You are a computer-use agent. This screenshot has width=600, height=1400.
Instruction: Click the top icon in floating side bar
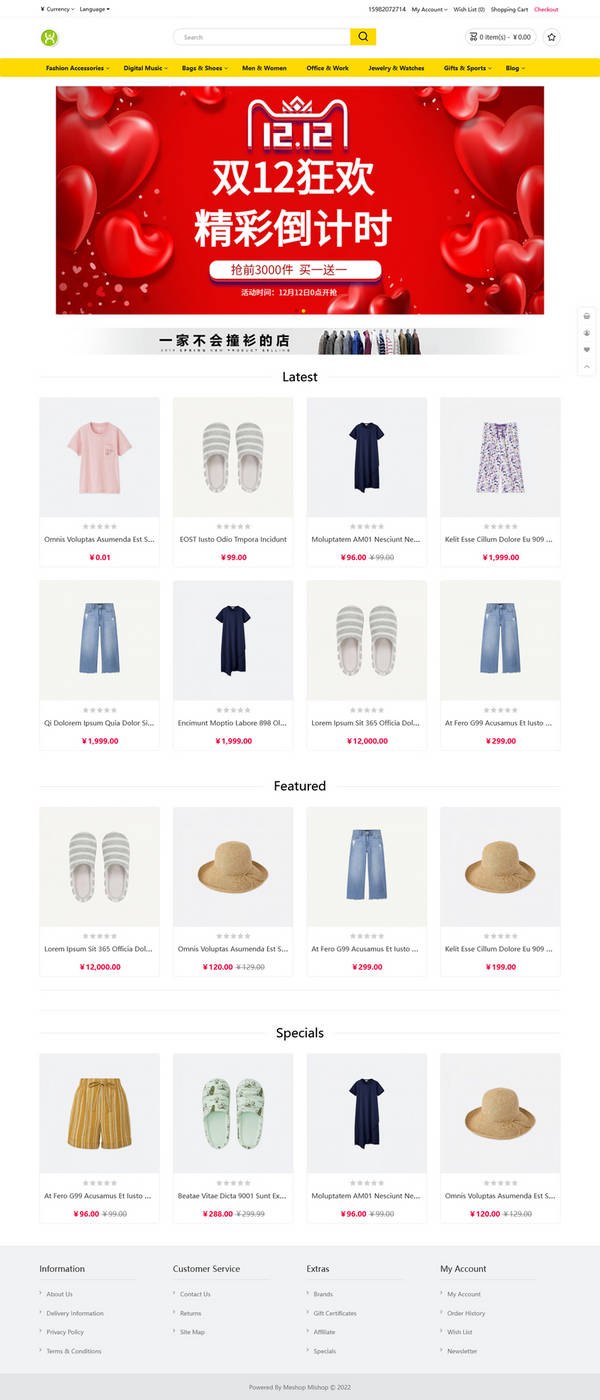tap(587, 315)
